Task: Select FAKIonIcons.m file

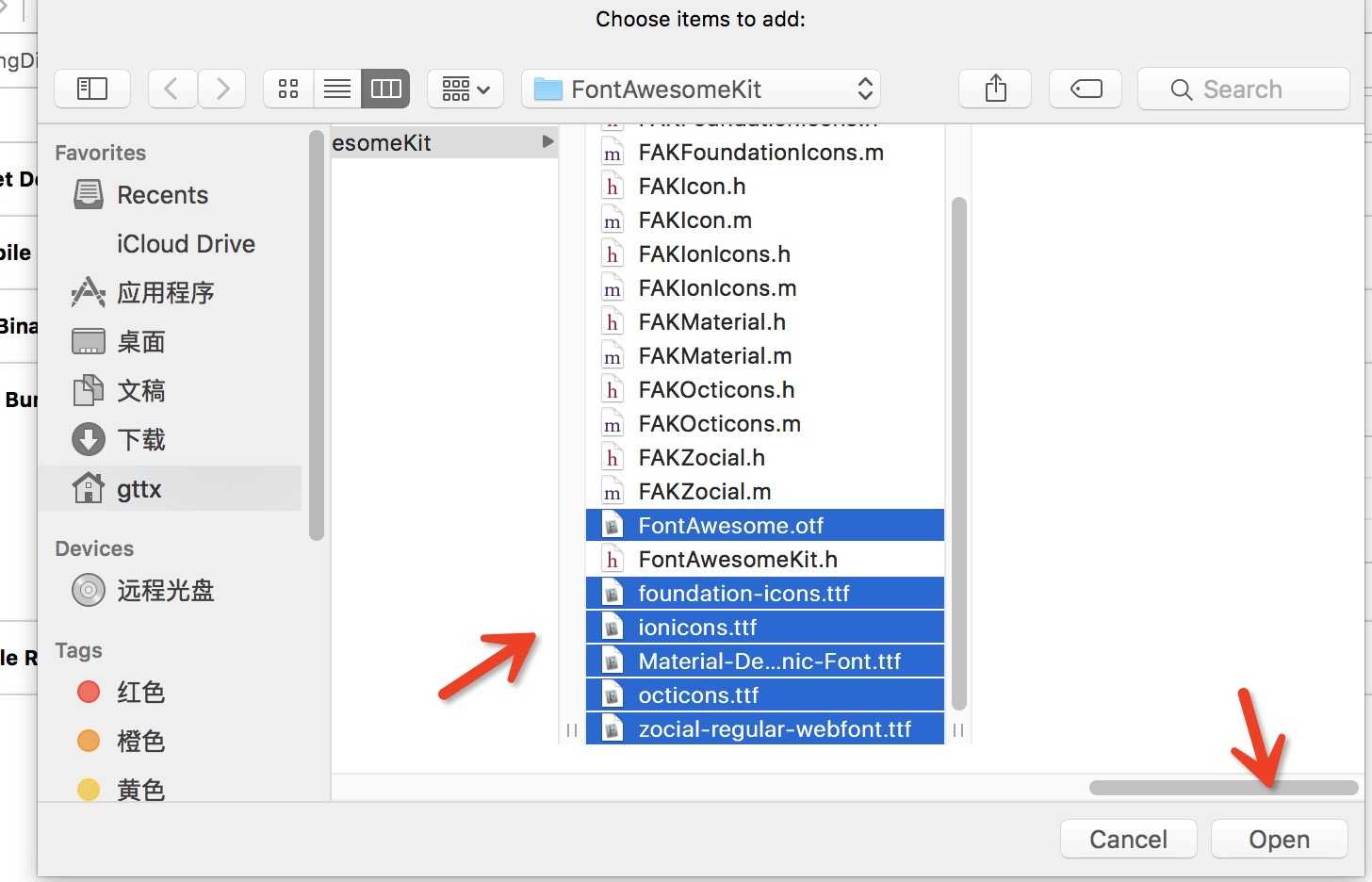Action: click(x=764, y=288)
